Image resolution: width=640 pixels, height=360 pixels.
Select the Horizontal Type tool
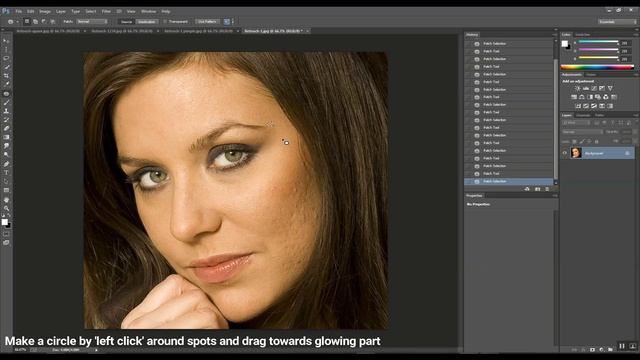[6, 173]
